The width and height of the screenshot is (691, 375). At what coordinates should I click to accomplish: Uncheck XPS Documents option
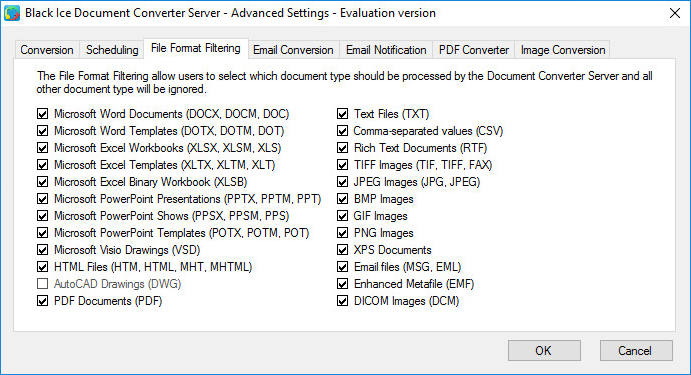342,250
